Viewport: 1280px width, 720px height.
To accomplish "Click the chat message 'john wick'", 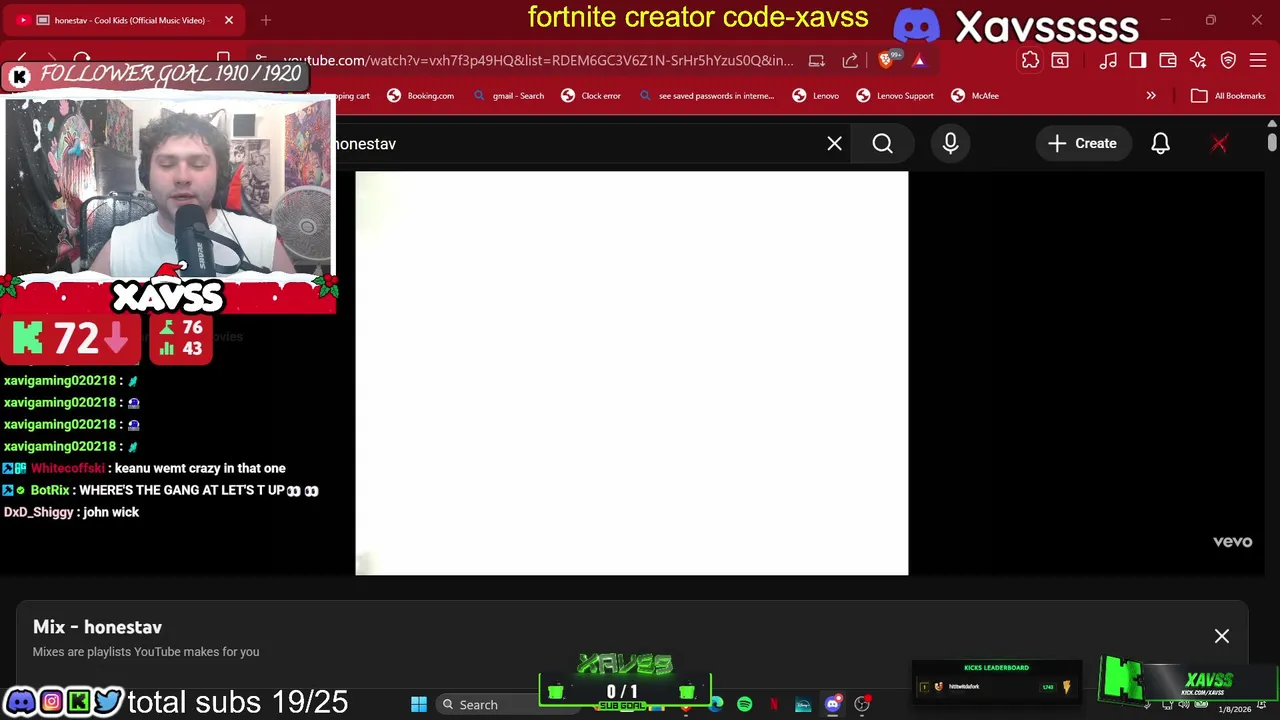I will point(111,512).
